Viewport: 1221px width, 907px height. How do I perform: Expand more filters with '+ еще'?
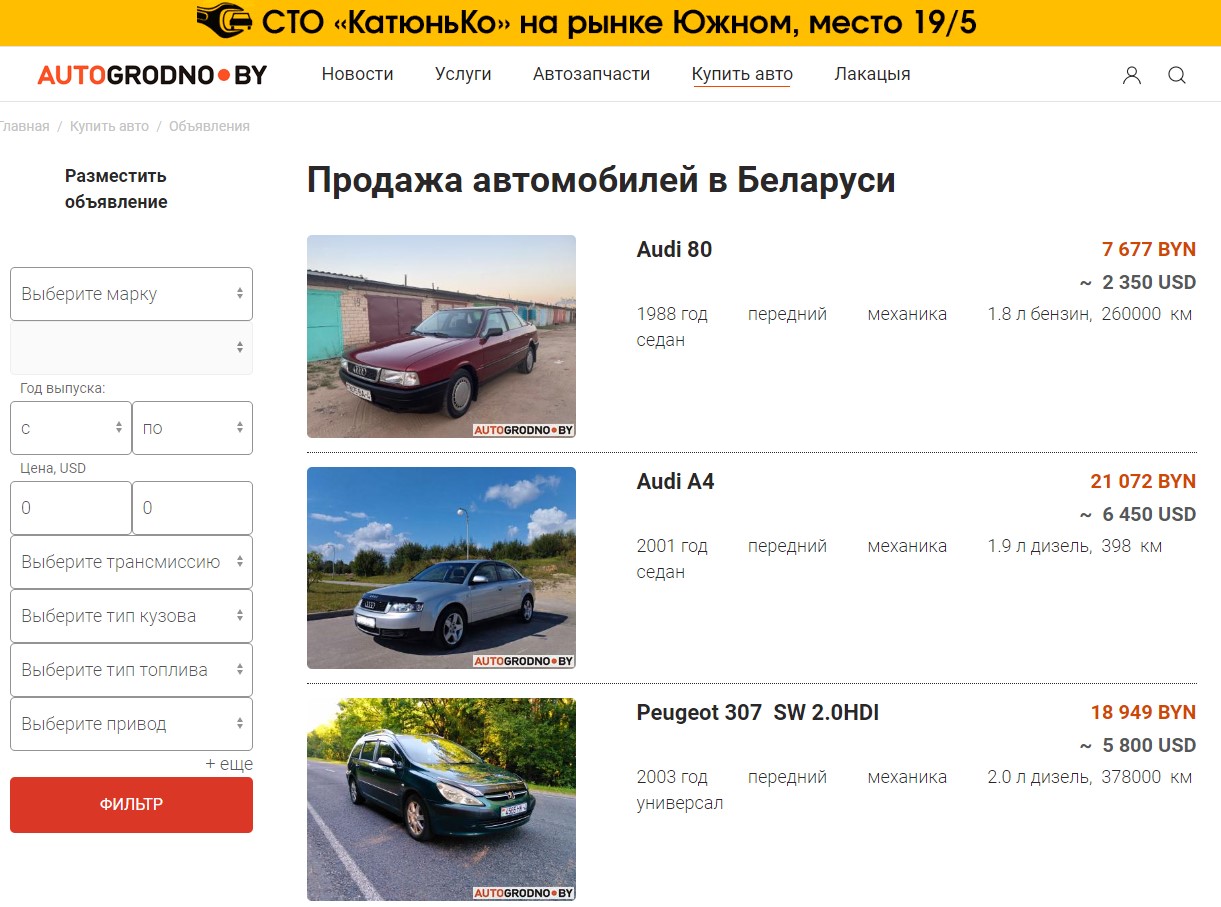[229, 764]
